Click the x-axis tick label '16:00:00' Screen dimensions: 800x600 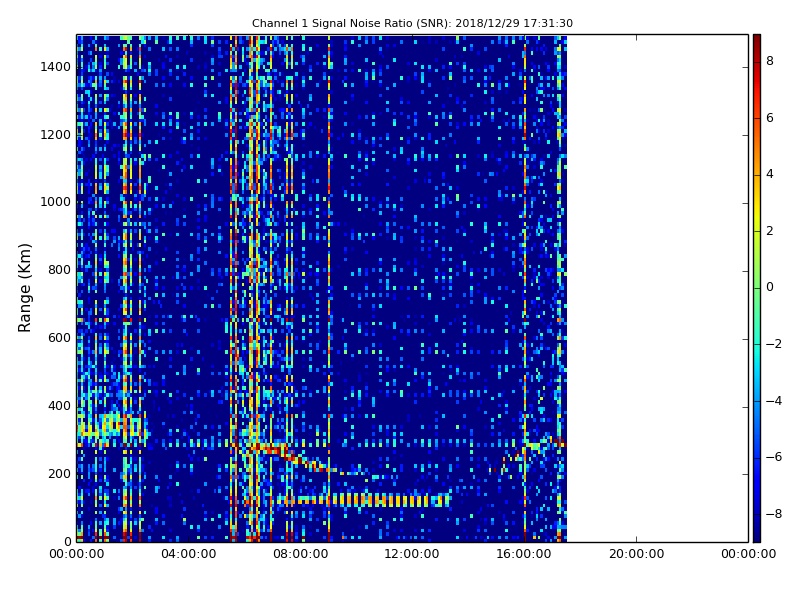click(524, 554)
